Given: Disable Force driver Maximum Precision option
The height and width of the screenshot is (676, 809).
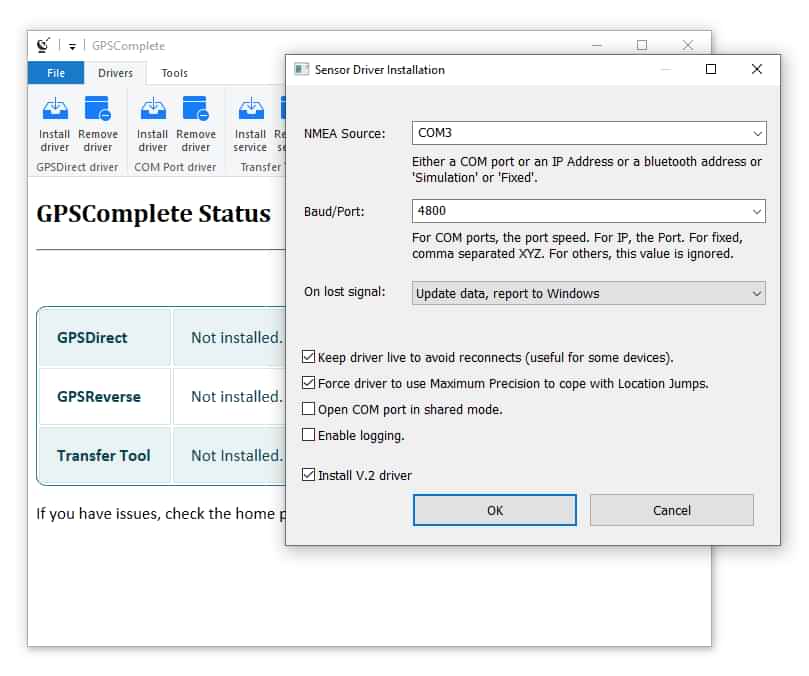Looking at the screenshot, I should click(309, 383).
